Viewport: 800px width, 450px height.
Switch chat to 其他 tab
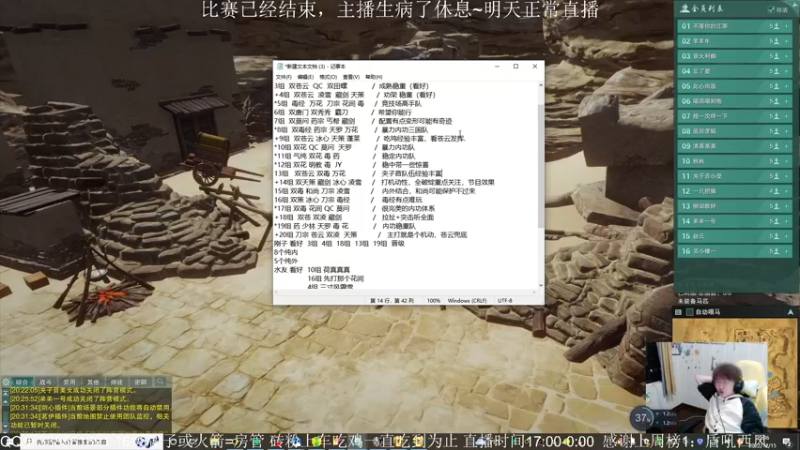93,382
